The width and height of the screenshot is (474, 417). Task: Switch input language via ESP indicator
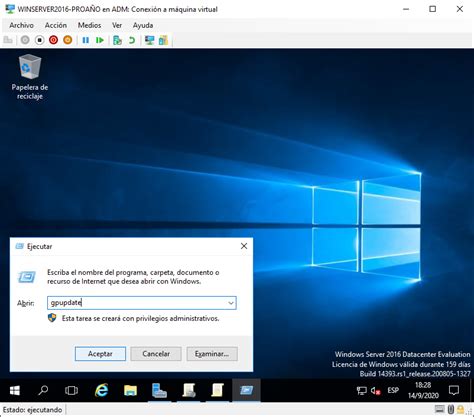coord(393,390)
